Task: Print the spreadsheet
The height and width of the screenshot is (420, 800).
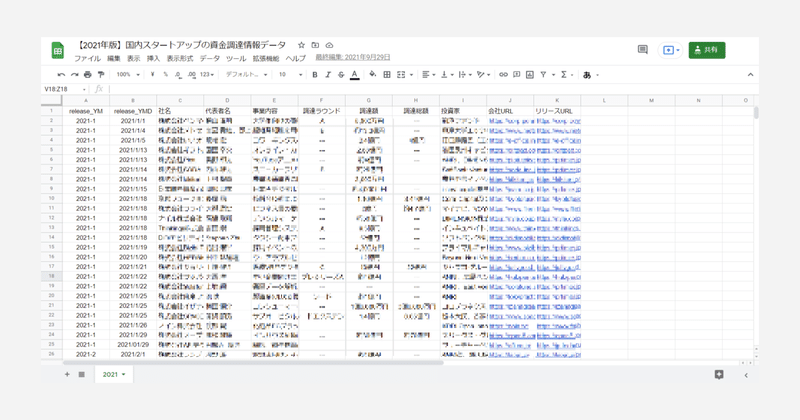Action: pos(88,75)
